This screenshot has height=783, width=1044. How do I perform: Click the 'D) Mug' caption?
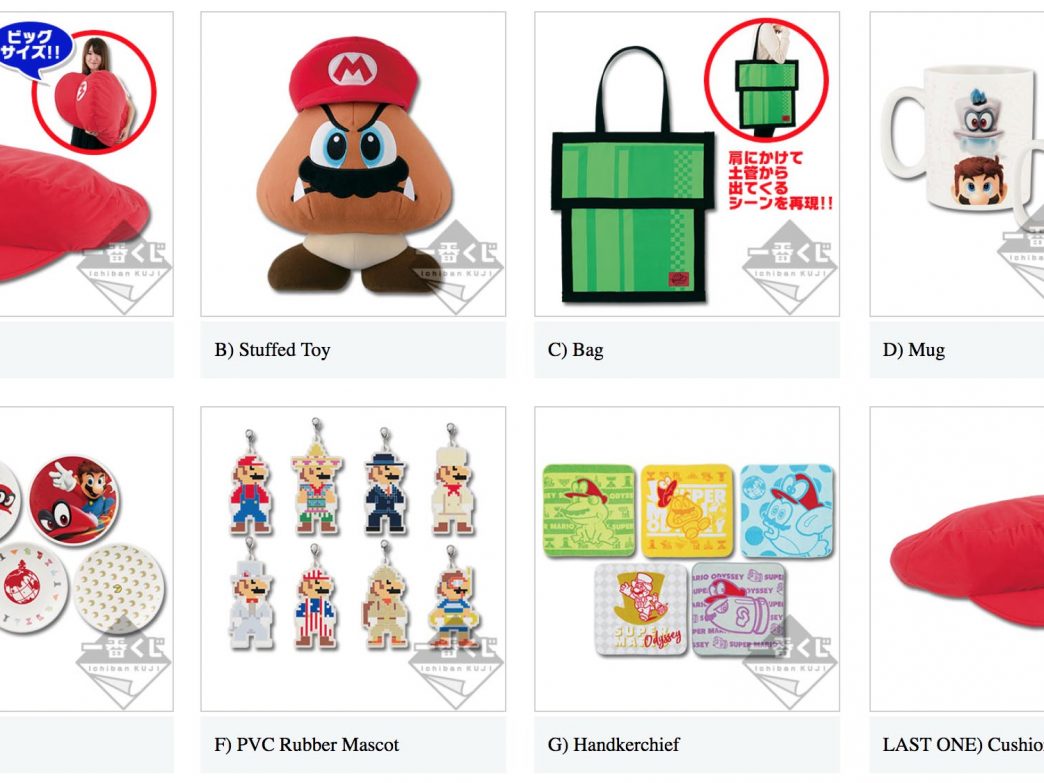(x=914, y=350)
